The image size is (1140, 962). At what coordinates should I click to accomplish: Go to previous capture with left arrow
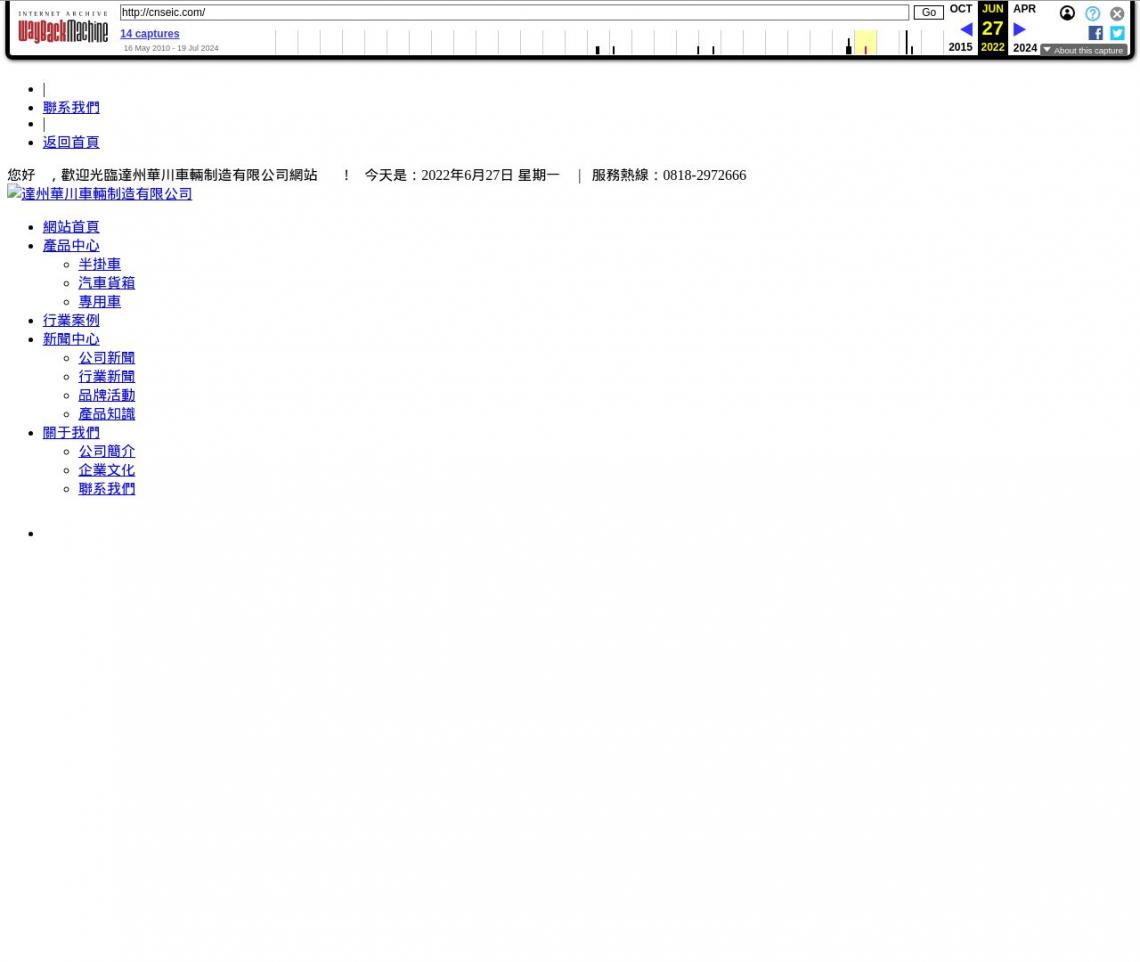point(965,29)
